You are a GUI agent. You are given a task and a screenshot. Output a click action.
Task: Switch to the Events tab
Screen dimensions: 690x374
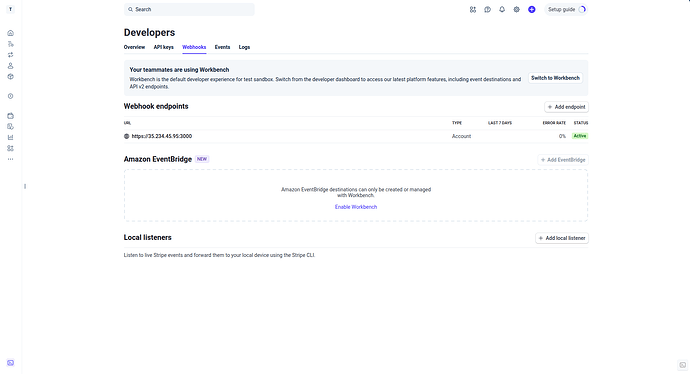click(x=222, y=47)
